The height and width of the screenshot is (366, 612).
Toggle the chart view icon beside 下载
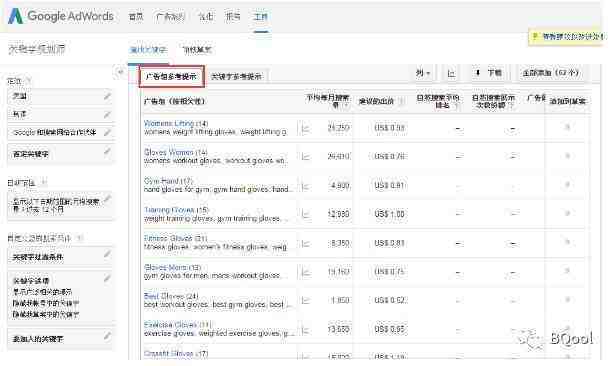452,73
